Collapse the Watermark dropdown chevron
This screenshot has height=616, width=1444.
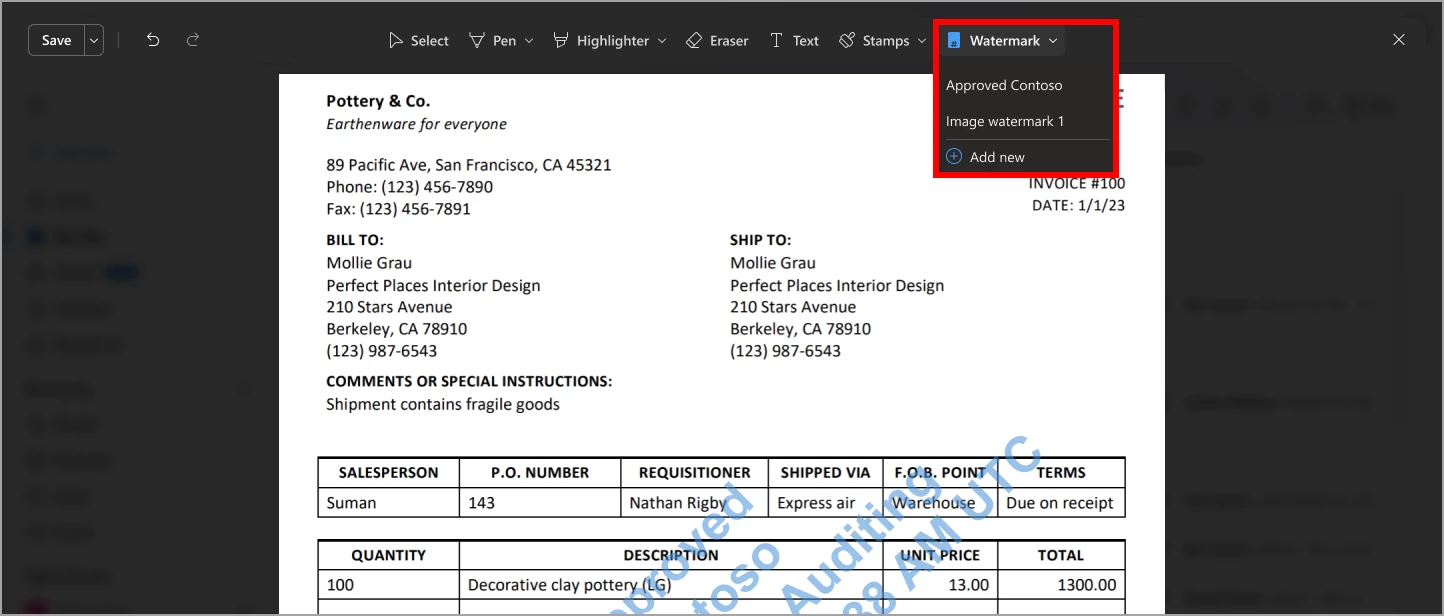[x=1053, y=41]
